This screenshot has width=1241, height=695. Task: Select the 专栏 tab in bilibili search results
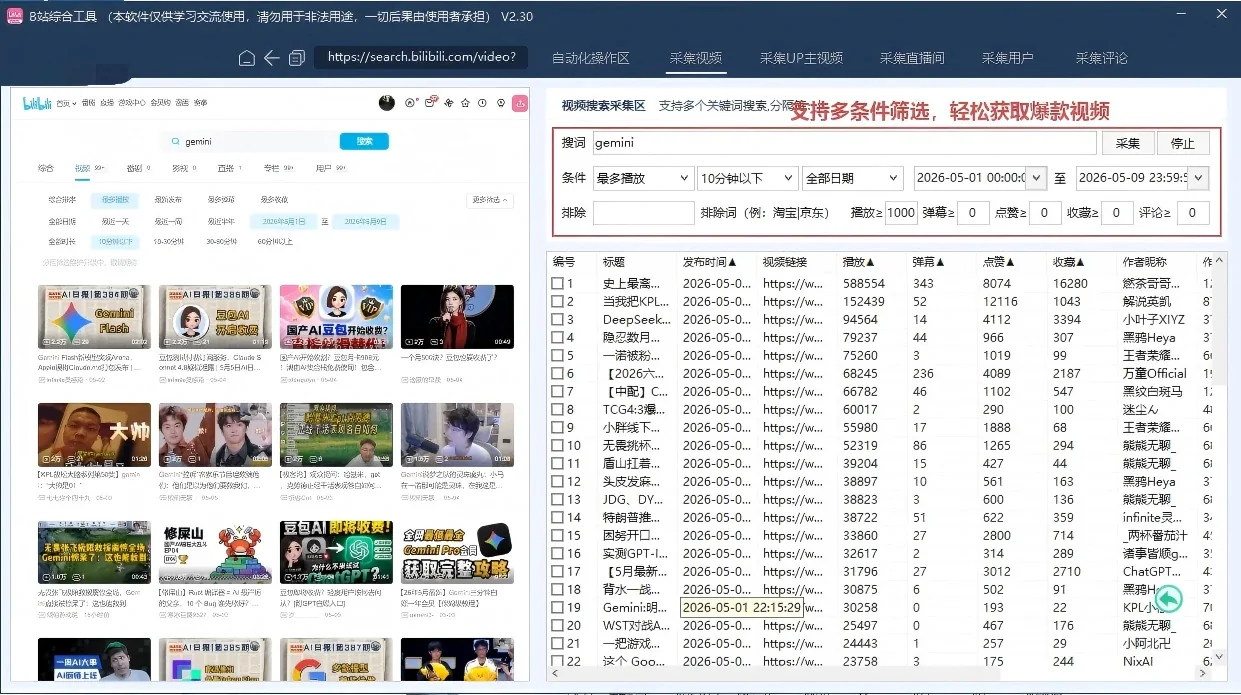click(x=271, y=168)
